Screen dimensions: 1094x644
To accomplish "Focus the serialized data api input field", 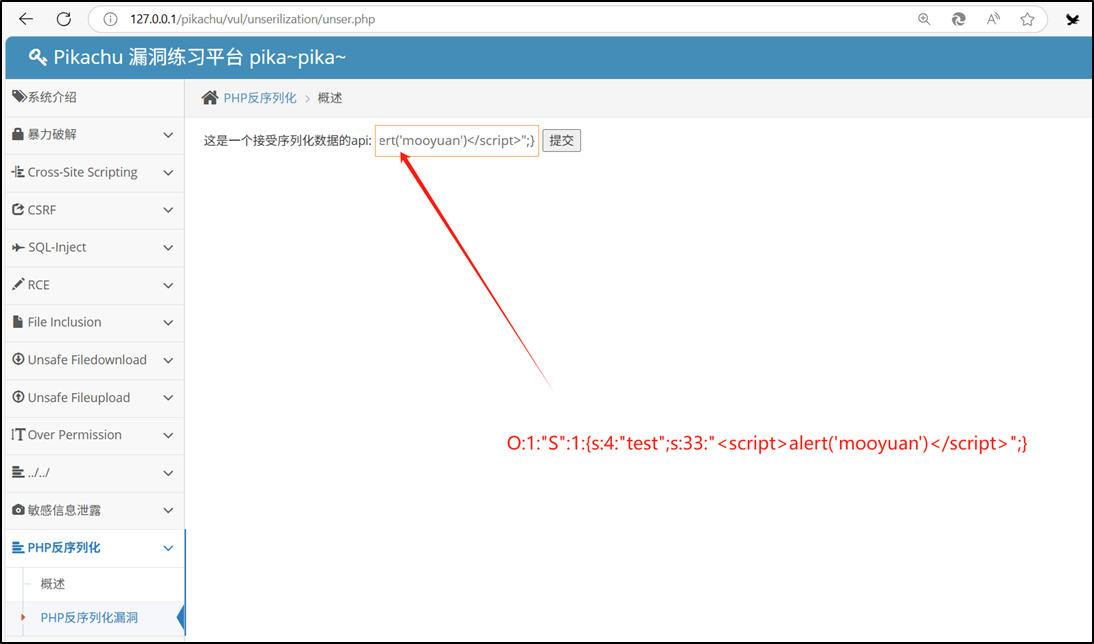I will pos(457,141).
